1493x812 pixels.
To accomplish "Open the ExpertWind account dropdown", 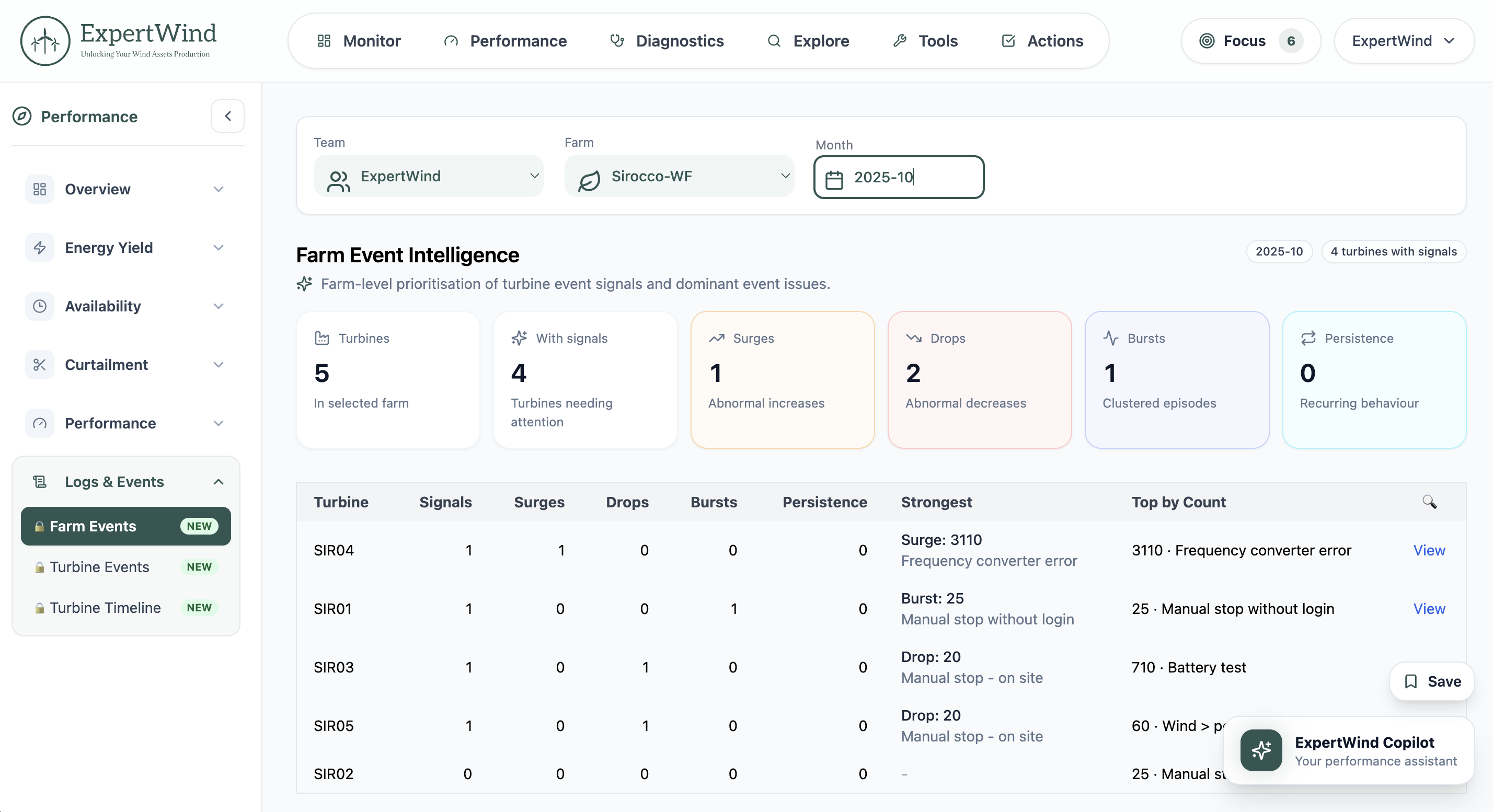I will [x=1404, y=41].
